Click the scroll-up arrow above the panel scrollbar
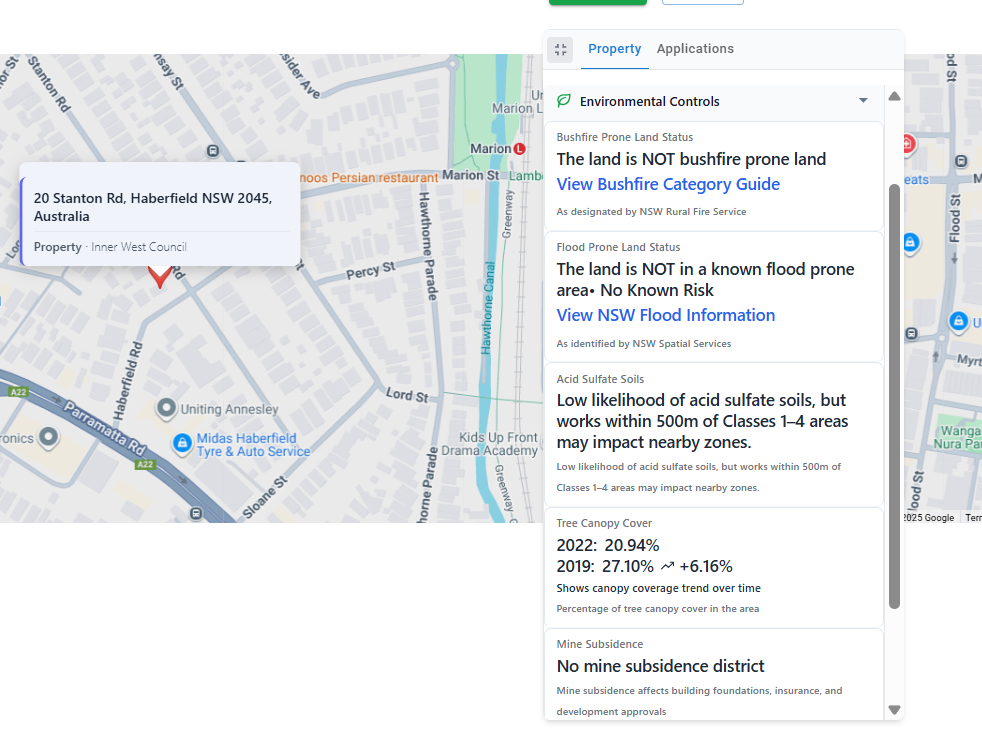 894,95
